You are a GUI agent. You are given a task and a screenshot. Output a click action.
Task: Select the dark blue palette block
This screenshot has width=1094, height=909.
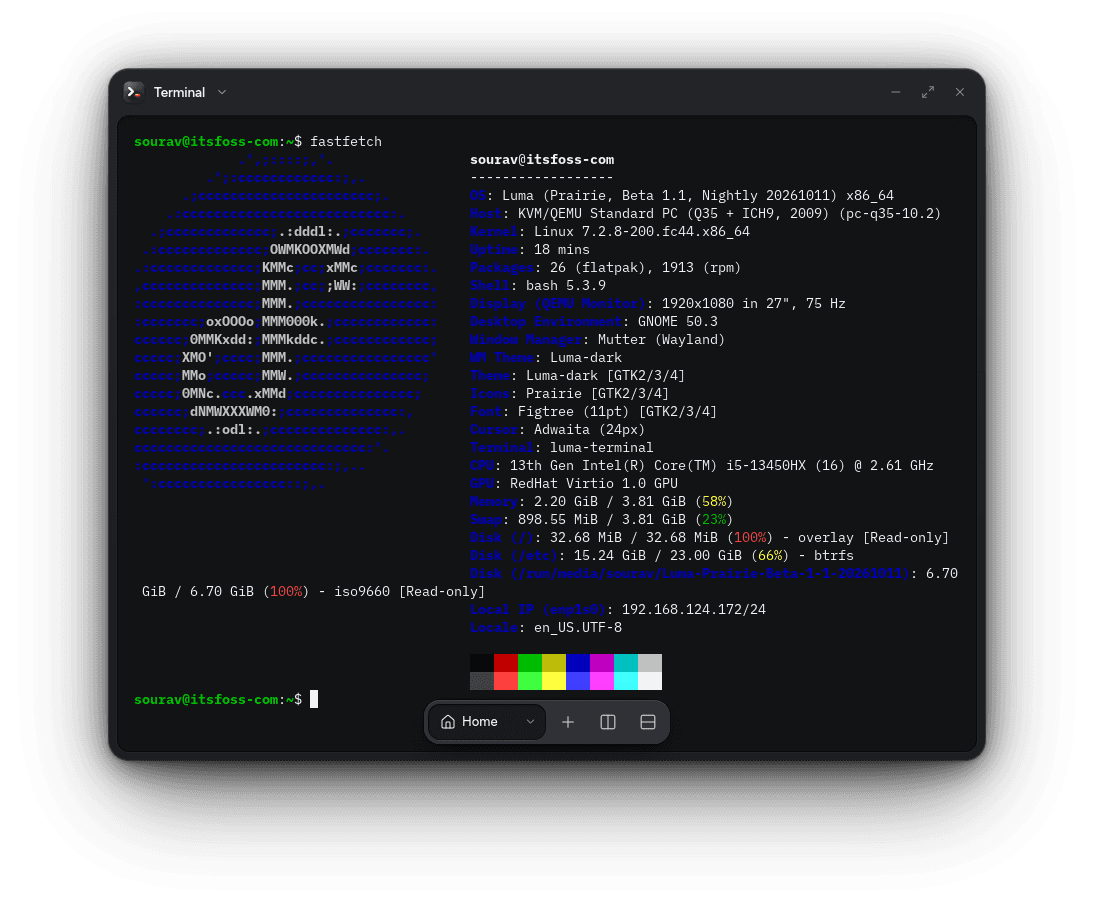(x=578, y=663)
